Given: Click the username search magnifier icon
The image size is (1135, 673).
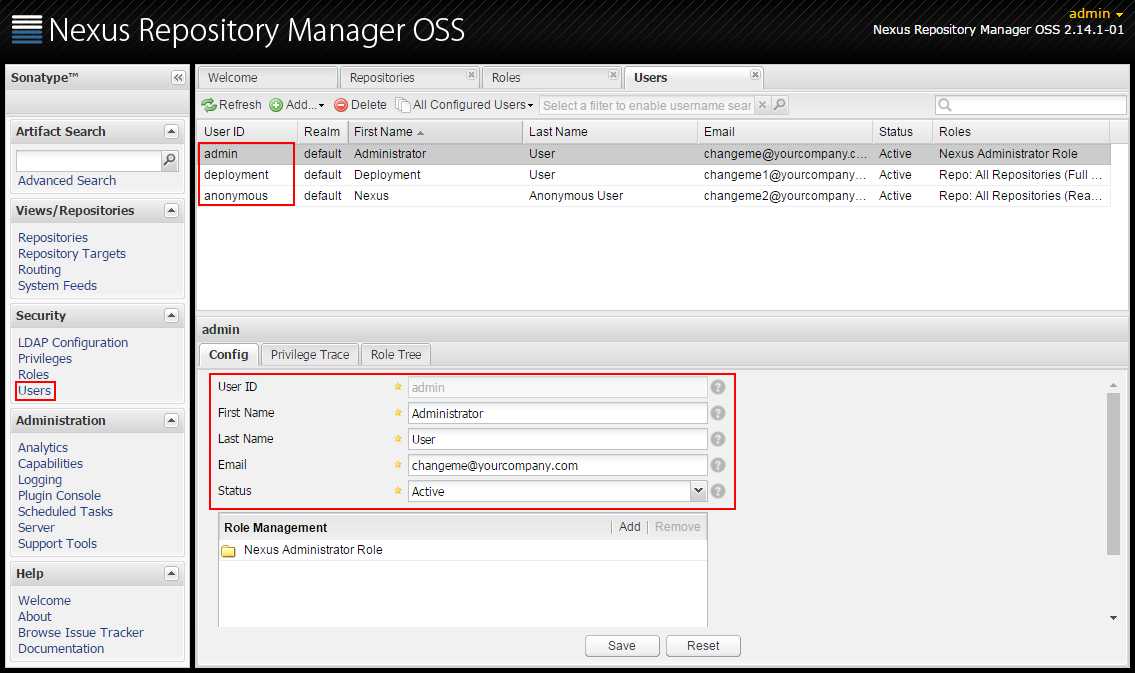Looking at the screenshot, I should (780, 105).
